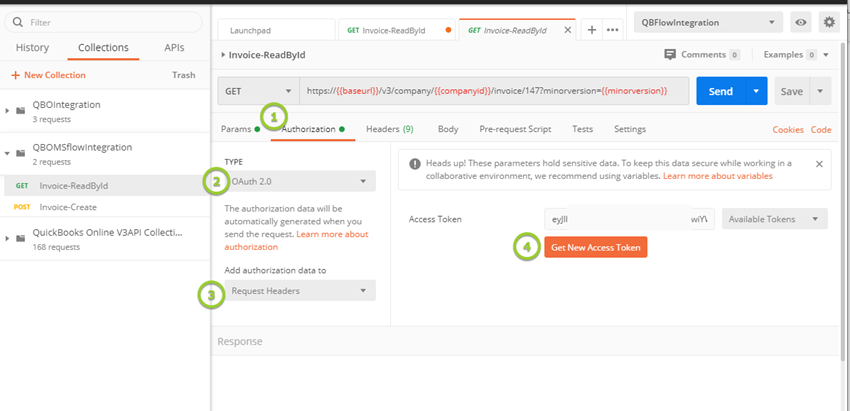Switch to the History tab

[x=33, y=47]
